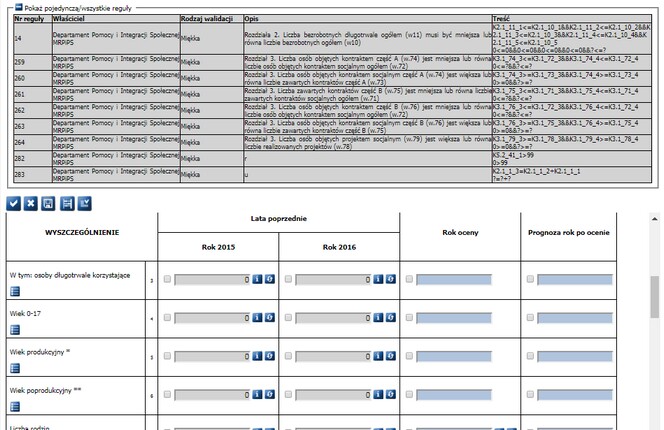Open table icon under 'Wiek 0-17'
Image resolution: width=664 pixels, height=430 pixels.
click(x=15, y=330)
